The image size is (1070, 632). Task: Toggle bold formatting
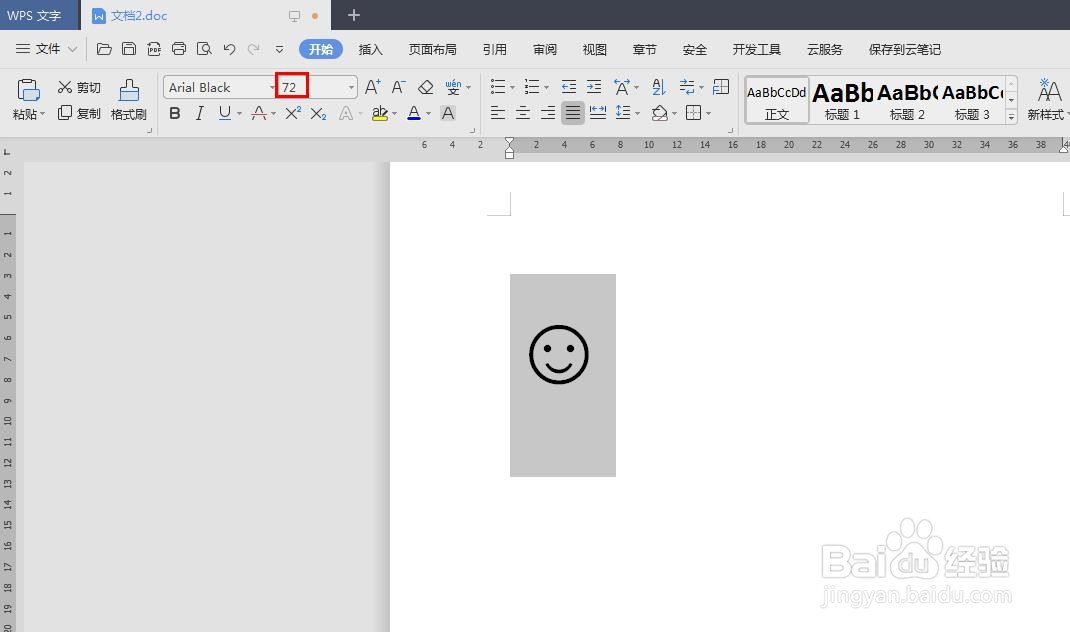click(175, 113)
